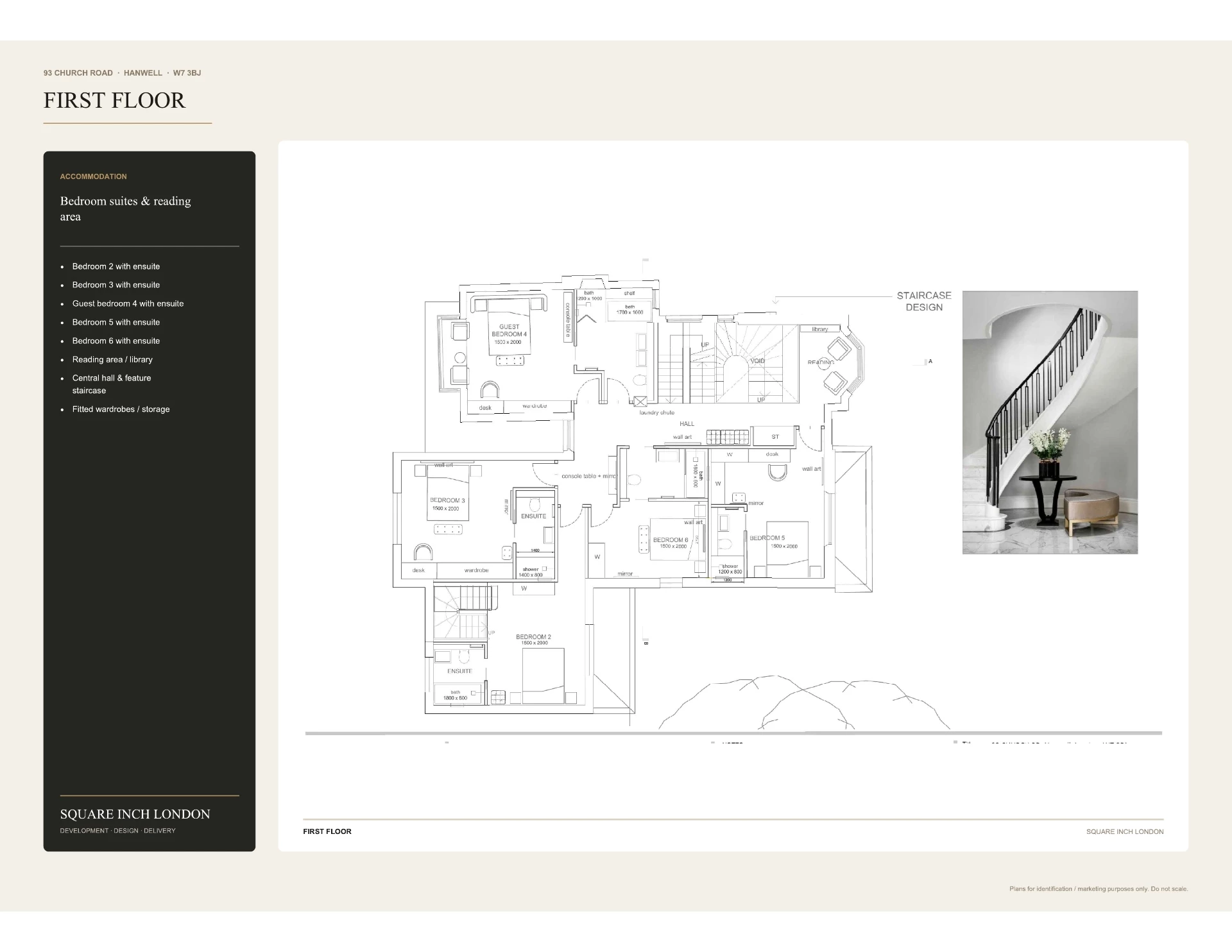Click the small footer 'FIRST FLOOR' label
The width and height of the screenshot is (1232, 952).
[327, 831]
